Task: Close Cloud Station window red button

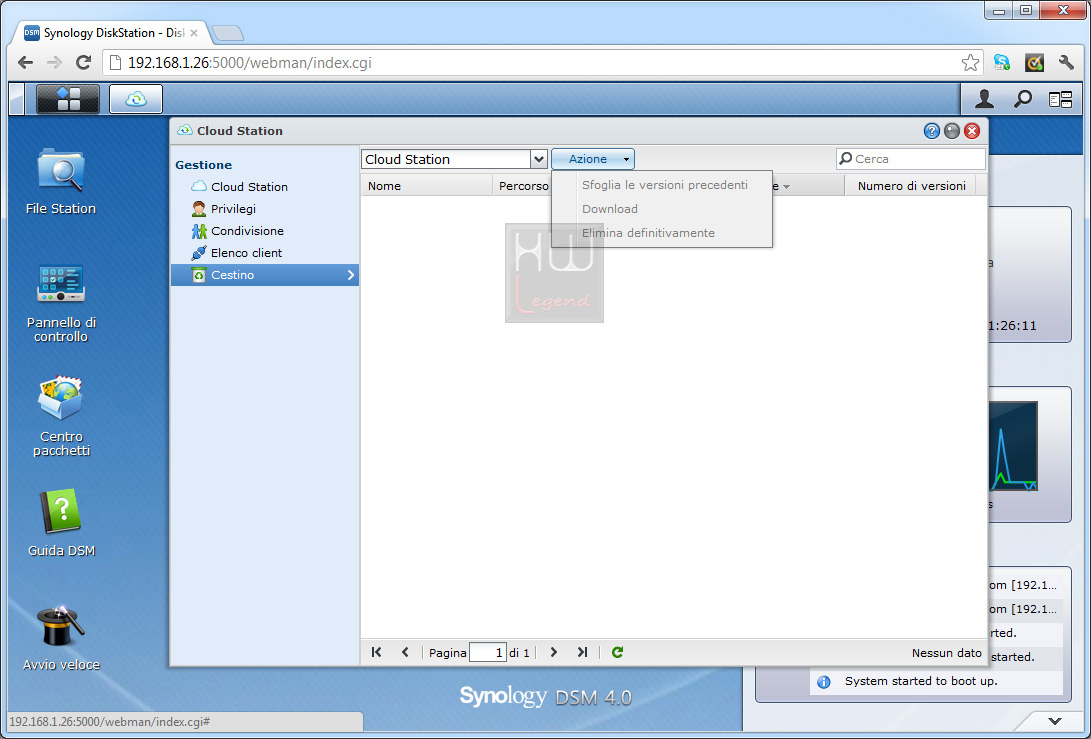Action: [x=972, y=131]
